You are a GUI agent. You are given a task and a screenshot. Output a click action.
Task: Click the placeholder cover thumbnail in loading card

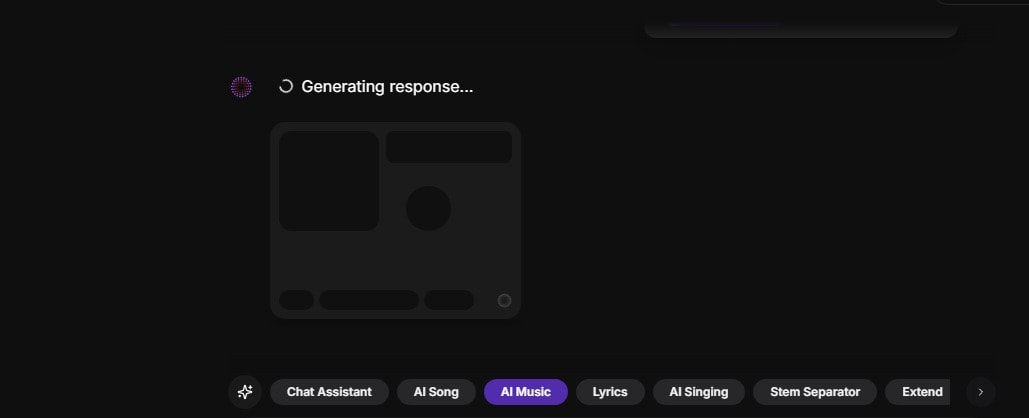coord(329,180)
